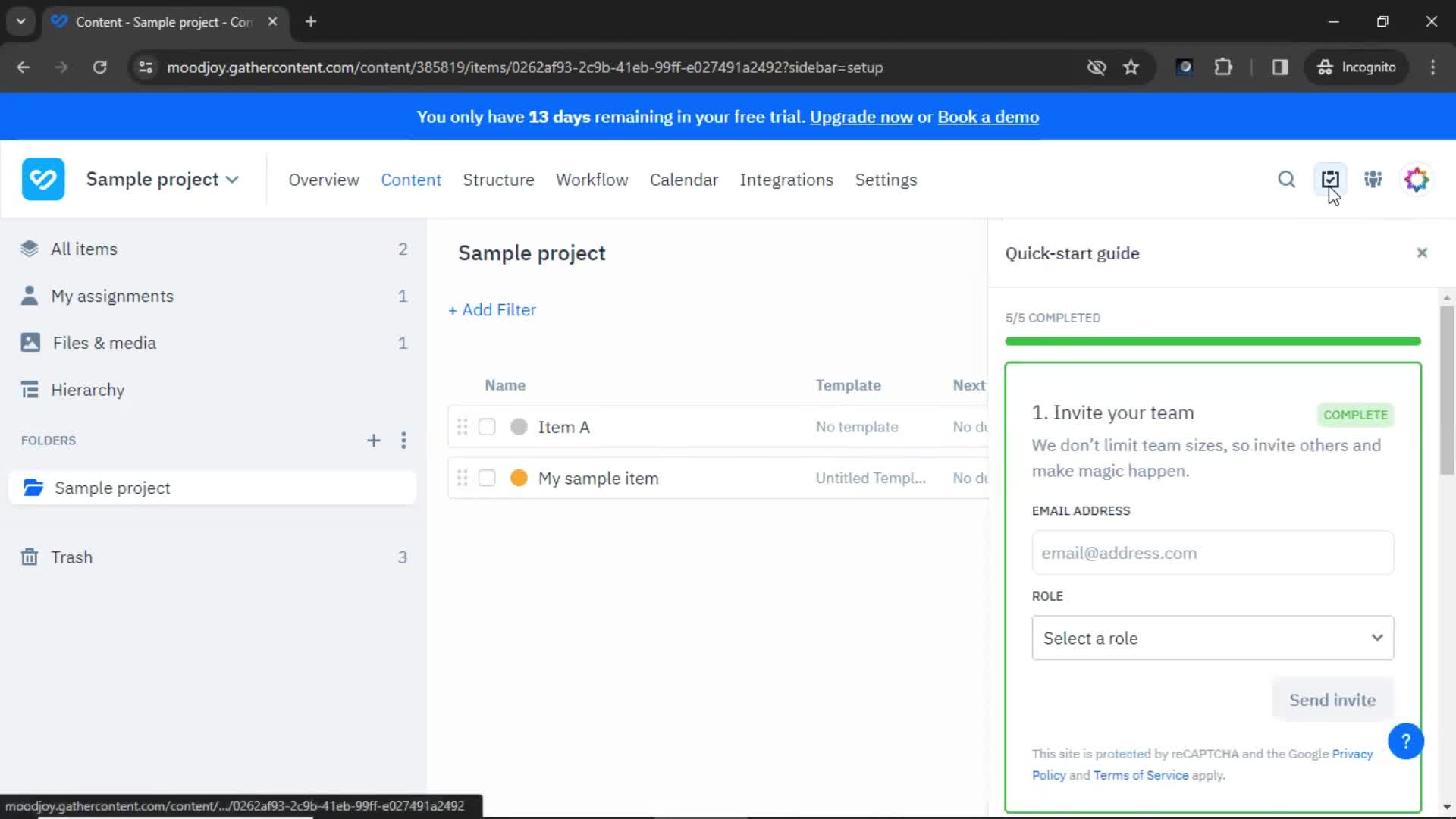Click the Send invite button
This screenshot has height=819, width=1456.
(x=1332, y=700)
